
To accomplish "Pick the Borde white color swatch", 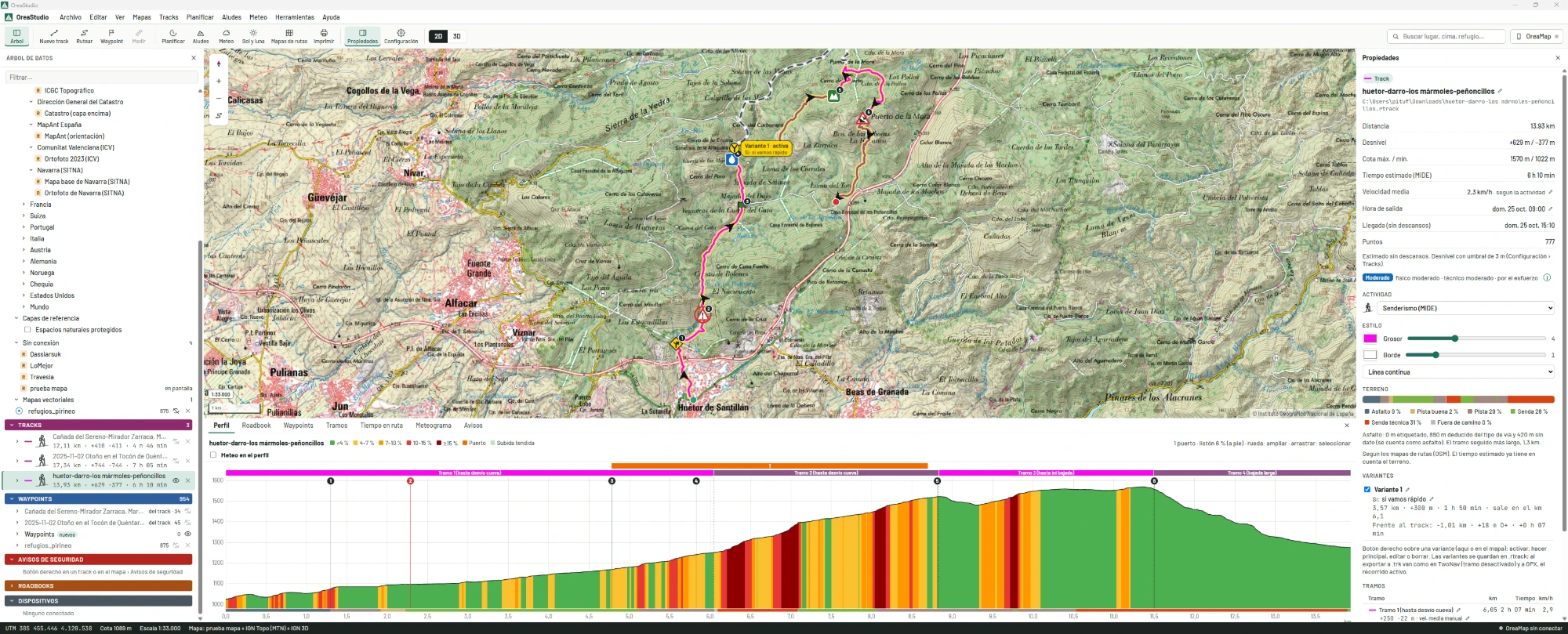I will tap(1370, 355).
